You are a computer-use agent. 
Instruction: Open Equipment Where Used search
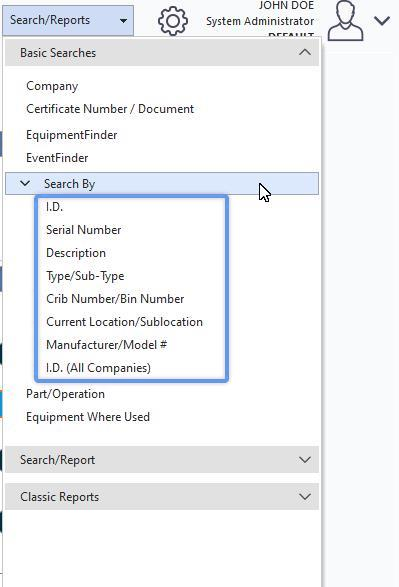point(88,417)
